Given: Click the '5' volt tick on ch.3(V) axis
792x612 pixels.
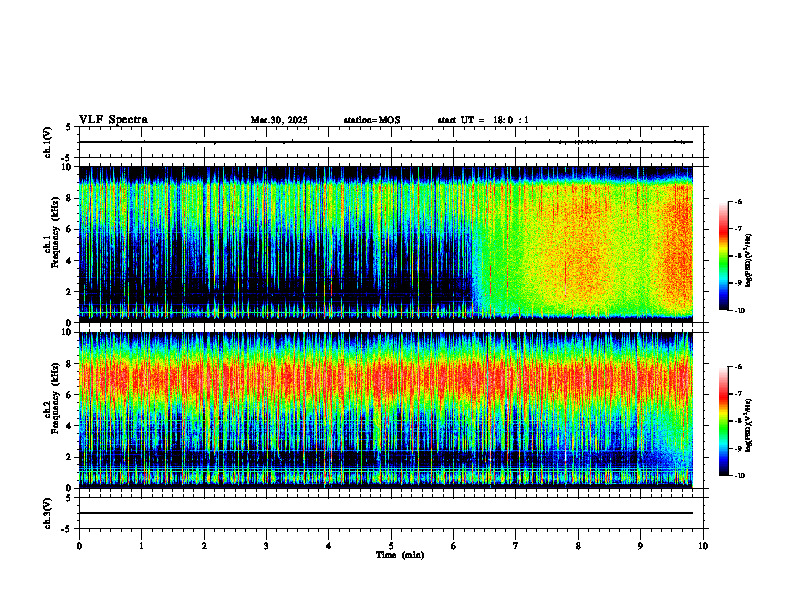Looking at the screenshot, I should coord(68,498).
